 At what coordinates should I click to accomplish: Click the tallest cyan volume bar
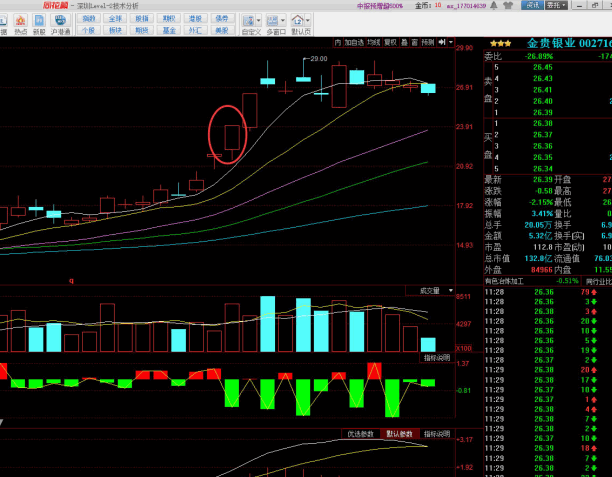pyautogui.click(x=268, y=324)
